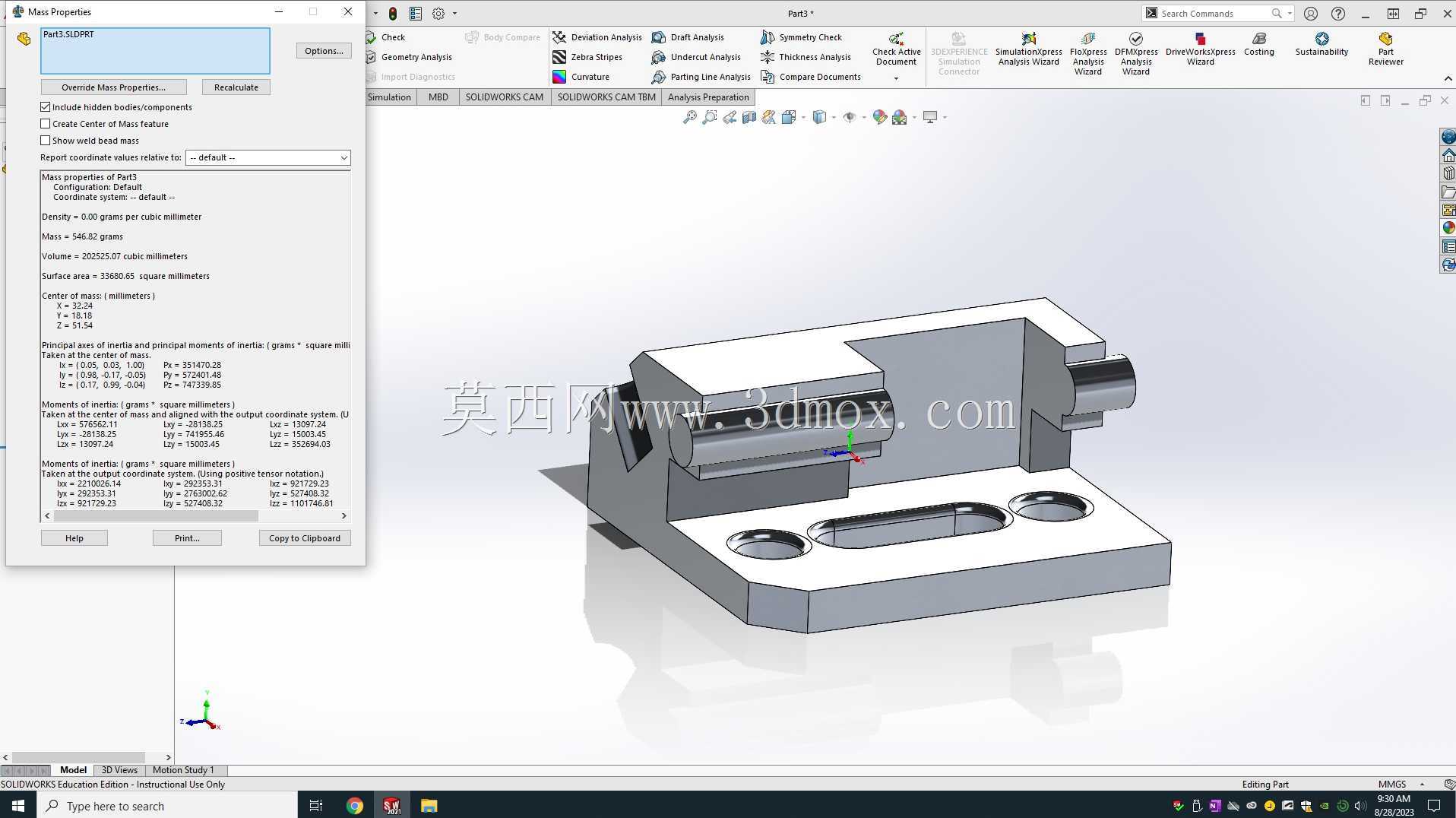Click Help button in Mass Properties
Screen dimensions: 1456x818
74,538
